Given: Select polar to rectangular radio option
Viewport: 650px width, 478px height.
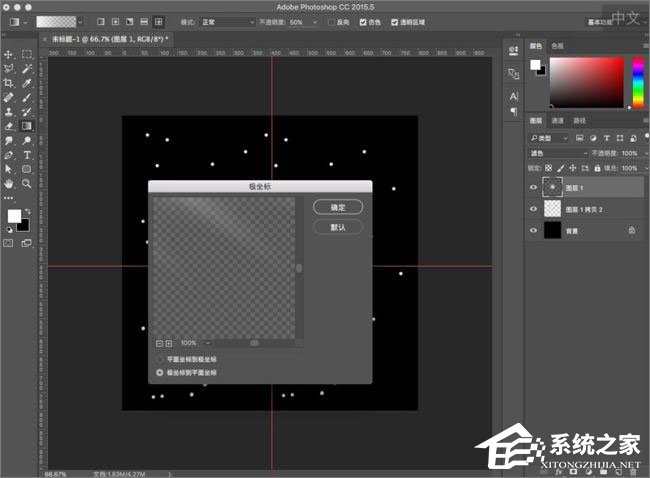Looking at the screenshot, I should pos(159,373).
